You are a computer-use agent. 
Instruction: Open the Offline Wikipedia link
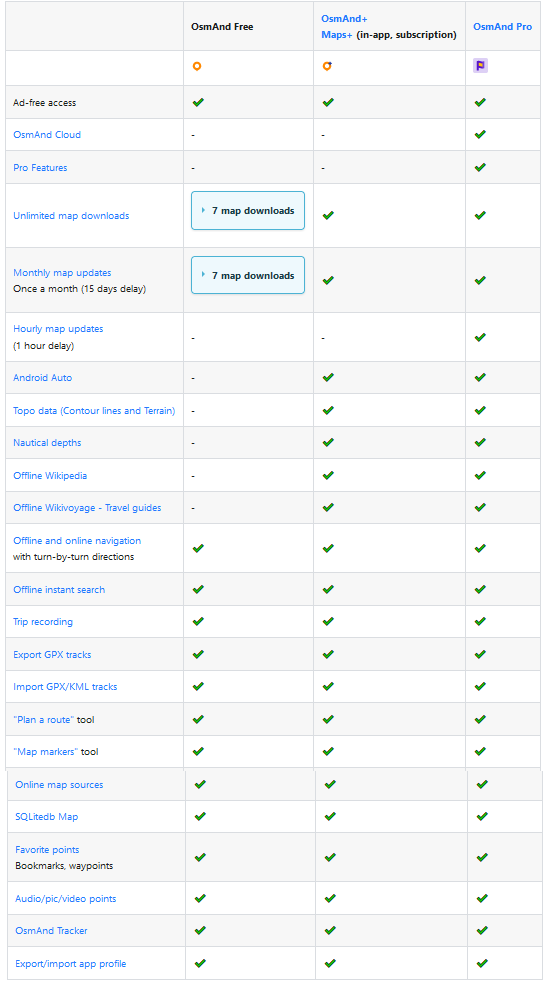(x=50, y=475)
